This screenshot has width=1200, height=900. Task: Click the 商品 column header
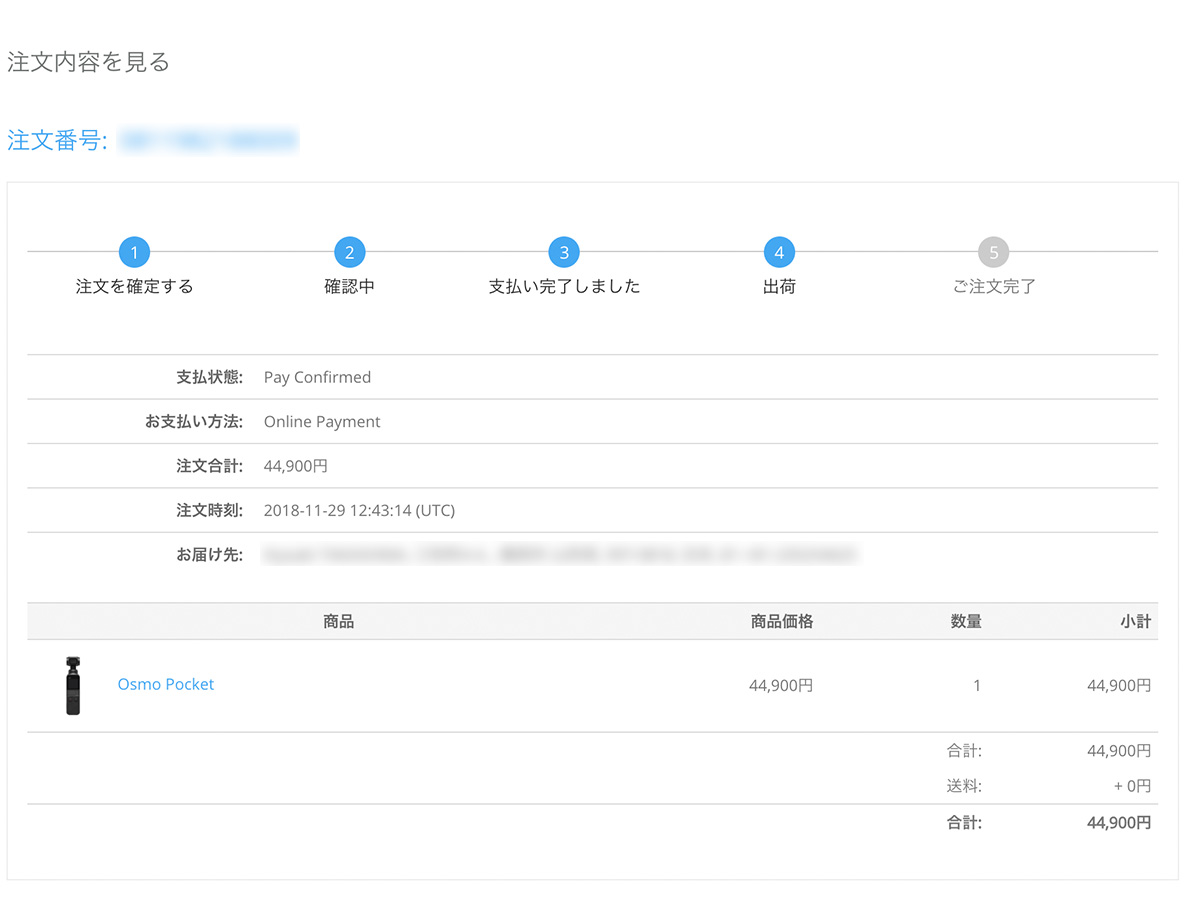[x=338, y=622]
